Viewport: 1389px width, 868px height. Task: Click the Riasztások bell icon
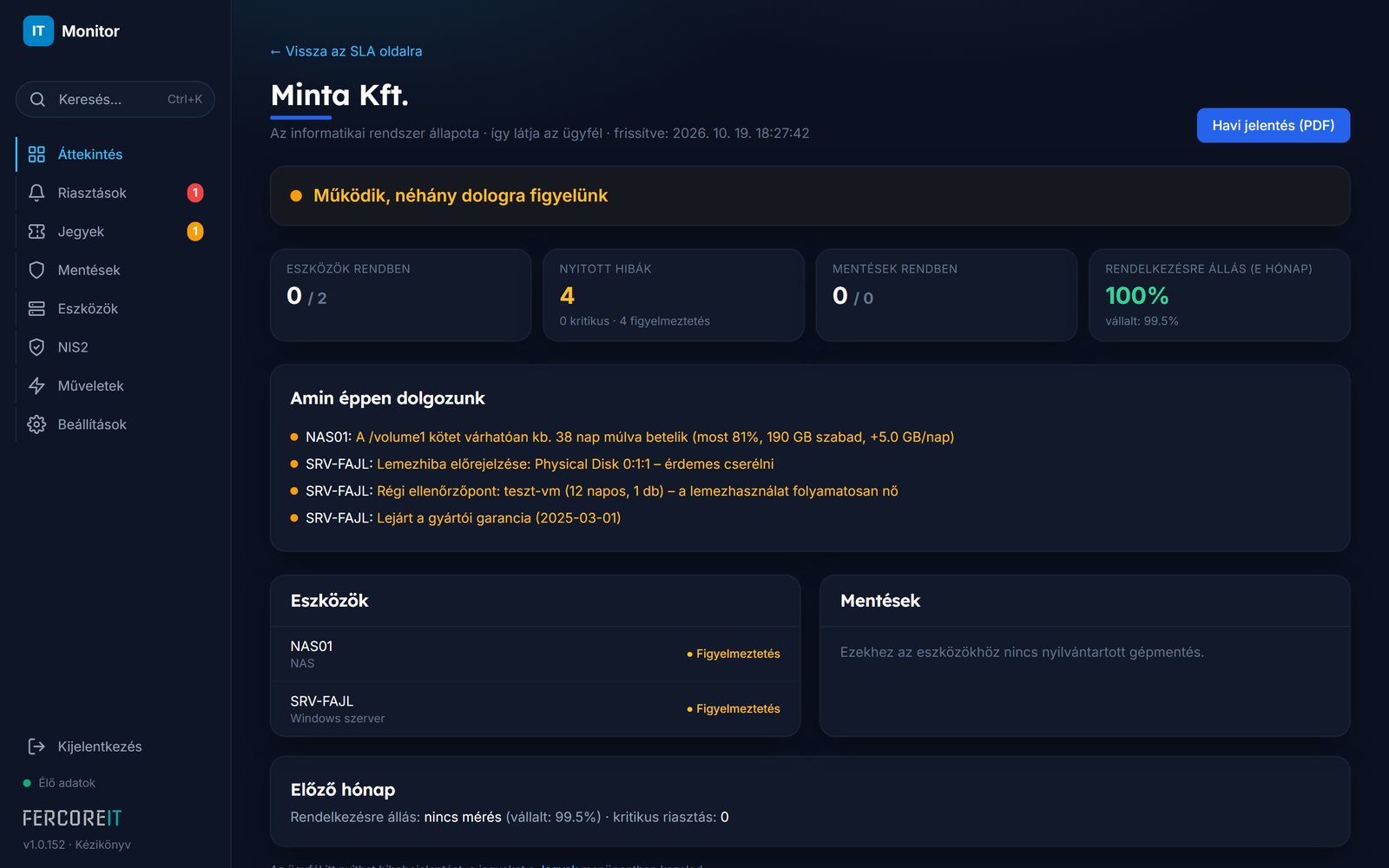click(36, 193)
